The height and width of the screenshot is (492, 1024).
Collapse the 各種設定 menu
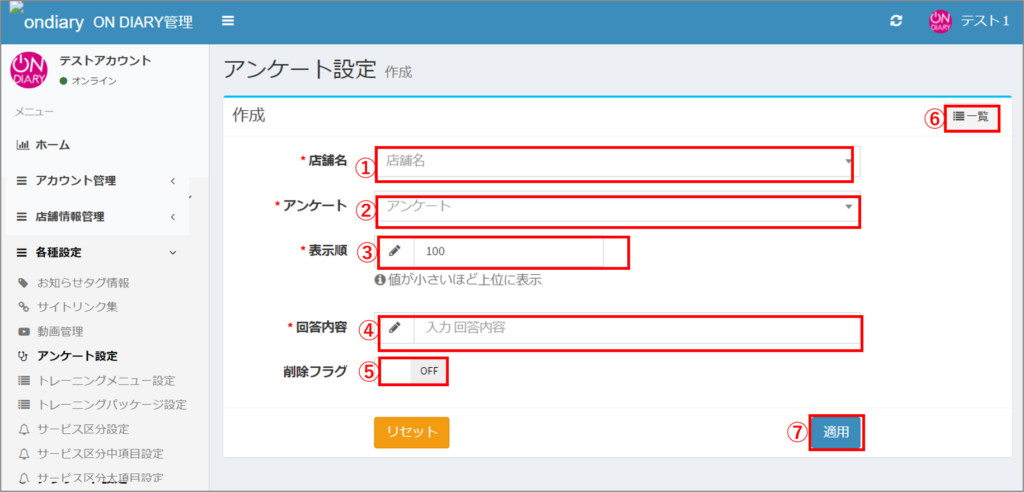(95, 253)
